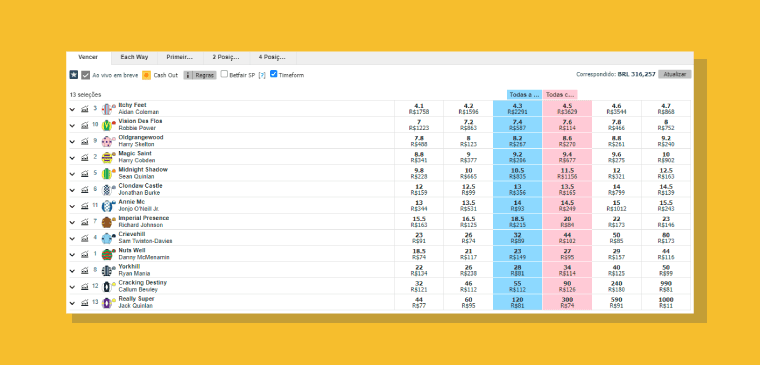
Task: Lay Itchy Feet at 4.5 odds
Action: pyautogui.click(x=567, y=109)
